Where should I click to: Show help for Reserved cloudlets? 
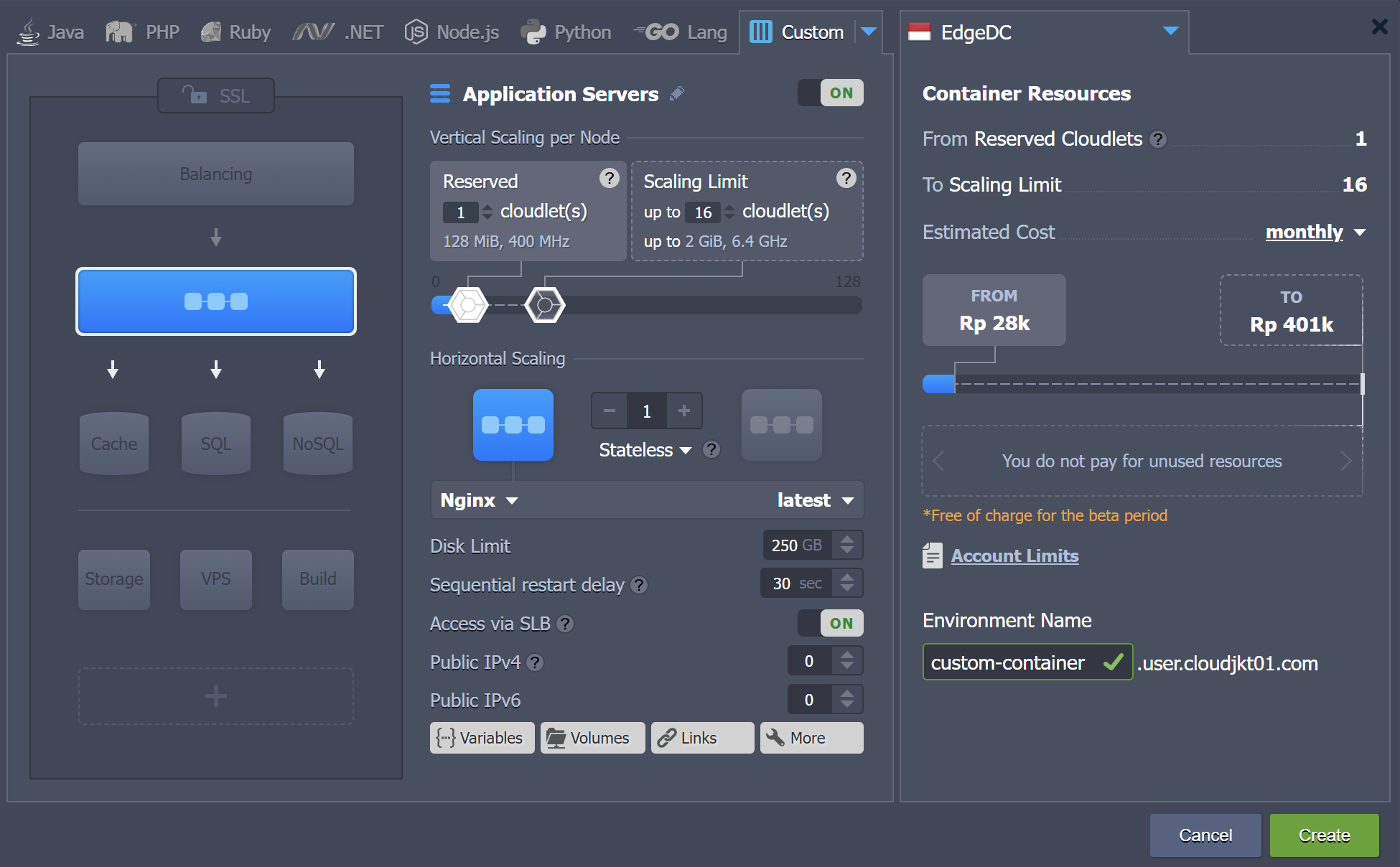[x=610, y=178]
